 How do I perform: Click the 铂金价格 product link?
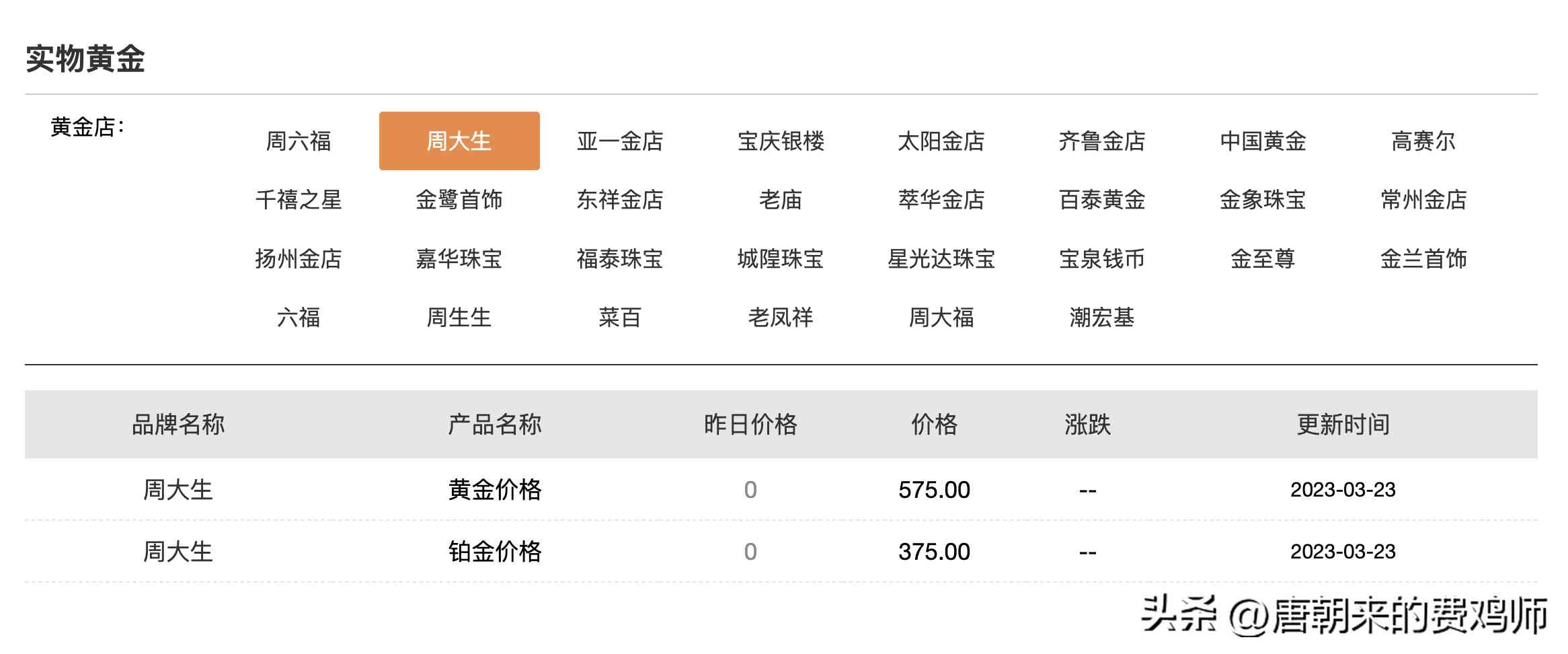coord(495,552)
